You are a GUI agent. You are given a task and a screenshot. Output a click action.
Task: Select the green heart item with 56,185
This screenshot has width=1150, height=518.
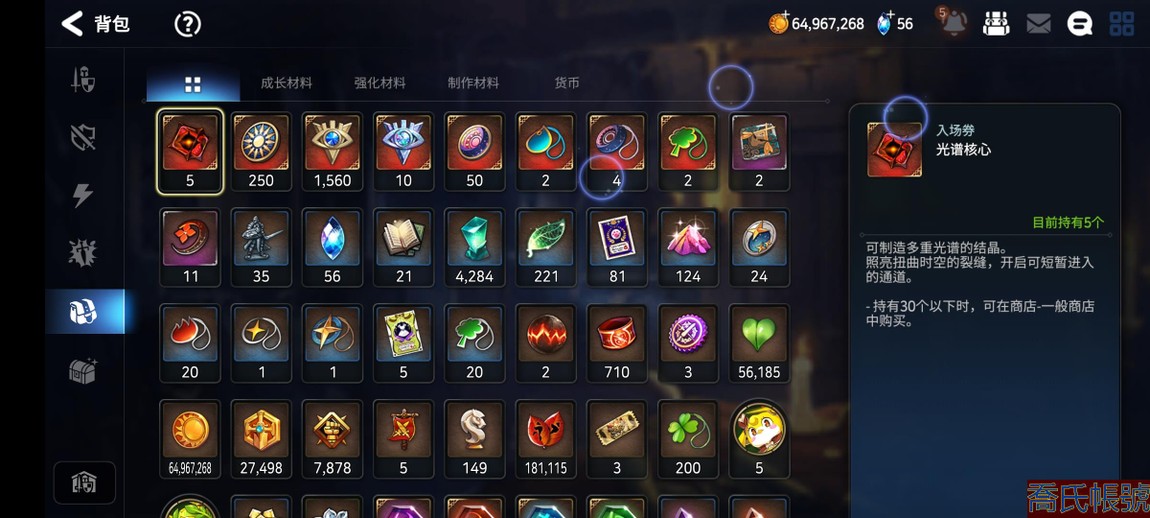[x=759, y=344]
